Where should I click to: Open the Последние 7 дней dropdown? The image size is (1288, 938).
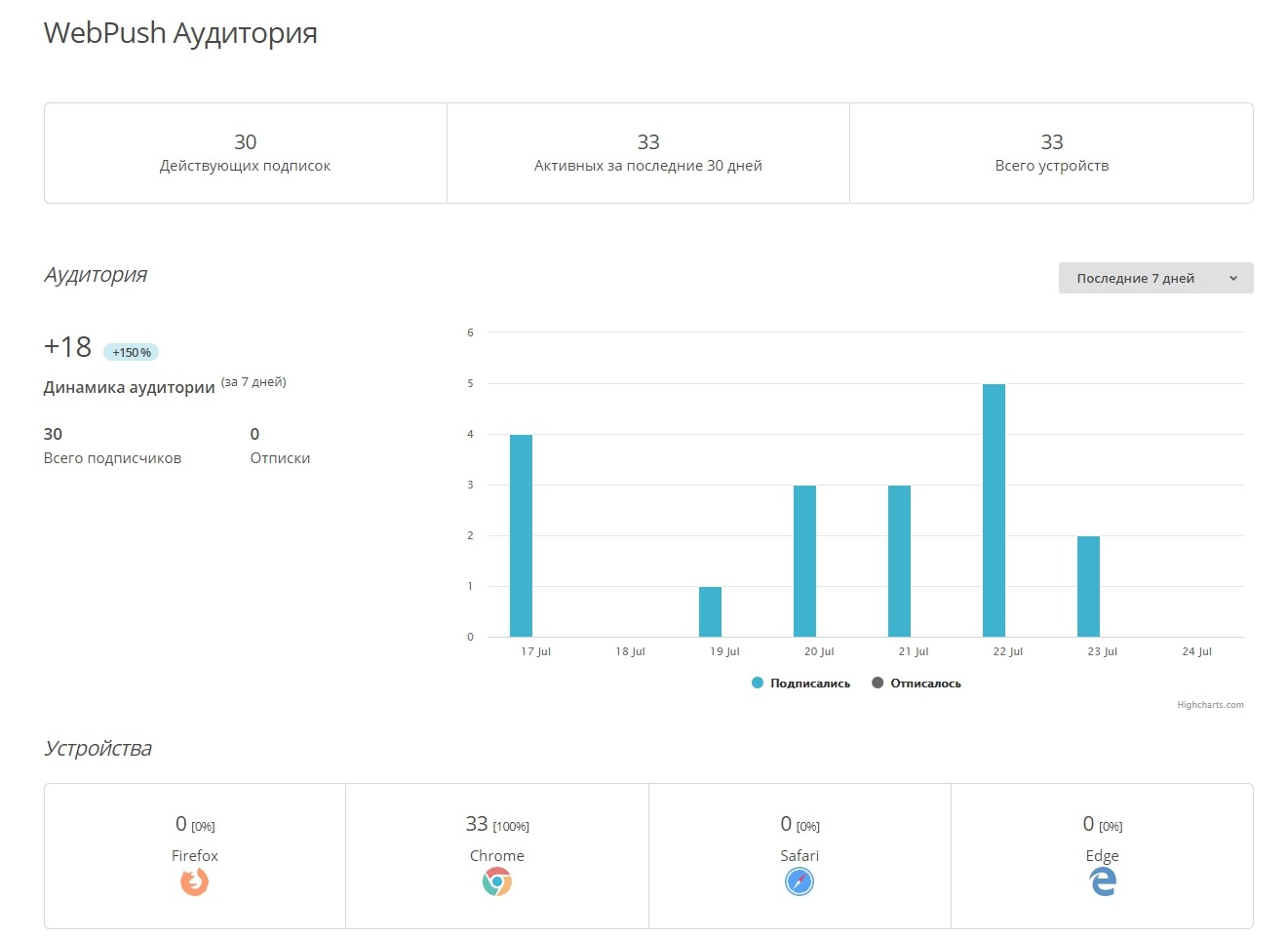coord(1135,278)
